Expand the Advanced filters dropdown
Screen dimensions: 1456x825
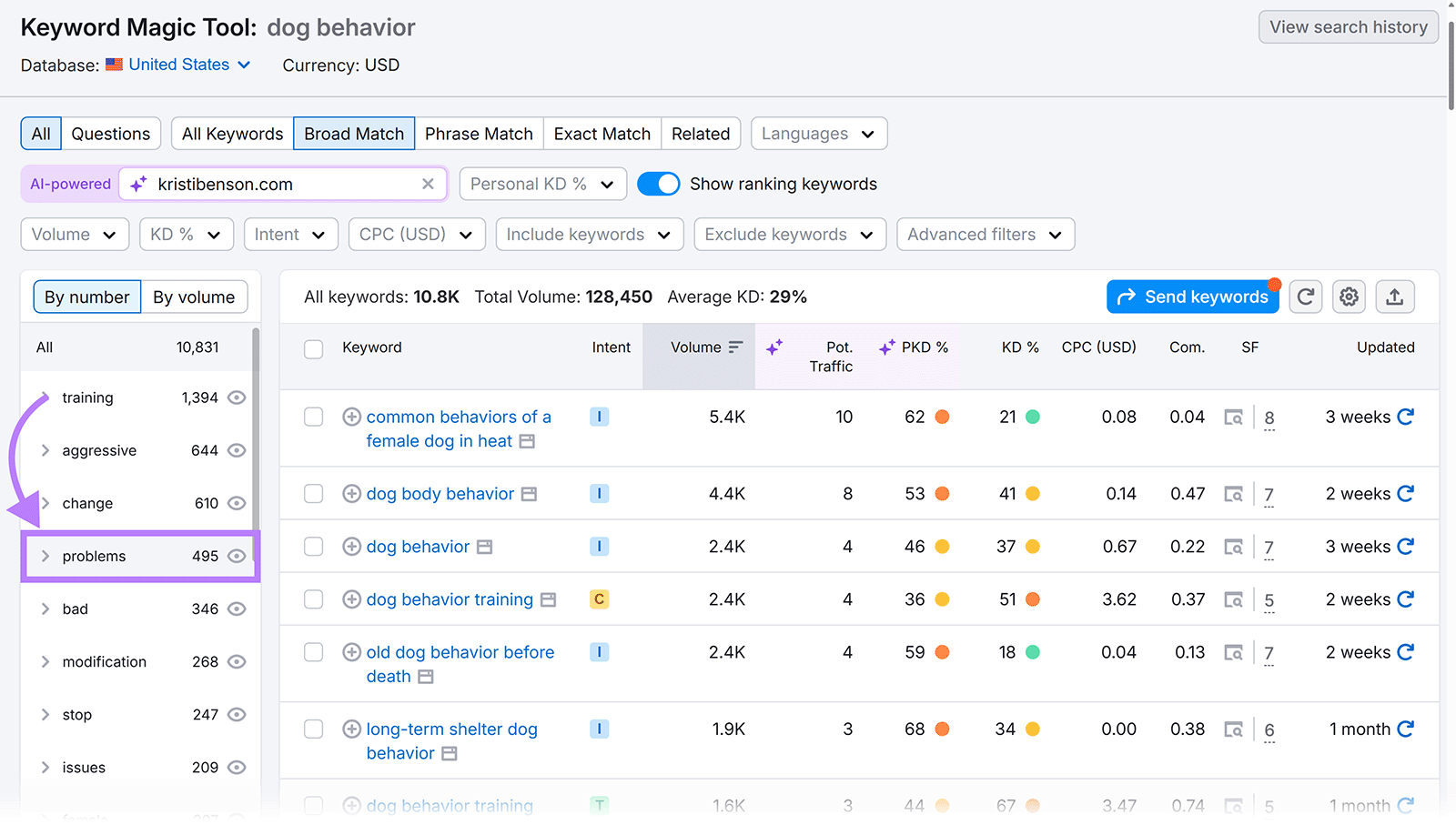[x=985, y=234]
